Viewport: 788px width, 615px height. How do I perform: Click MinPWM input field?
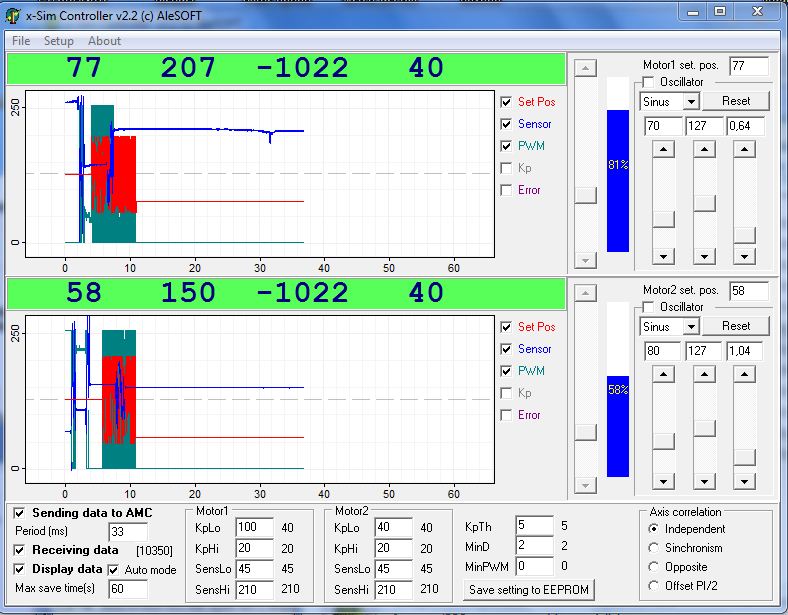[x=535, y=566]
